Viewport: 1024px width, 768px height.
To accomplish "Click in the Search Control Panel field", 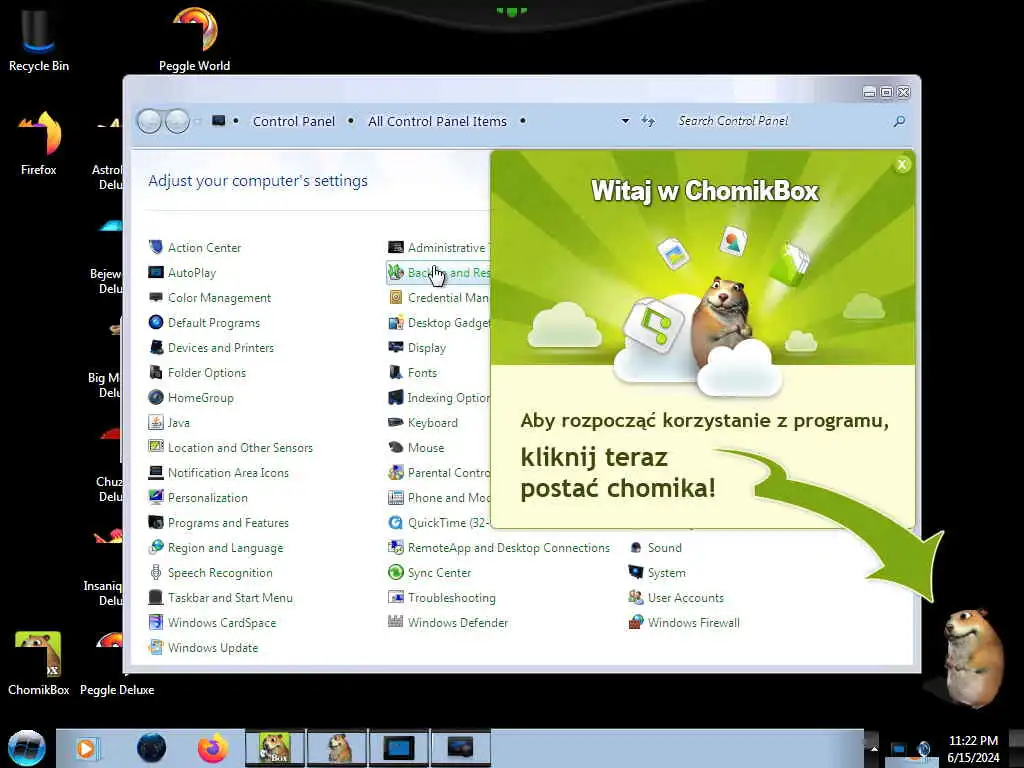I will [x=780, y=121].
